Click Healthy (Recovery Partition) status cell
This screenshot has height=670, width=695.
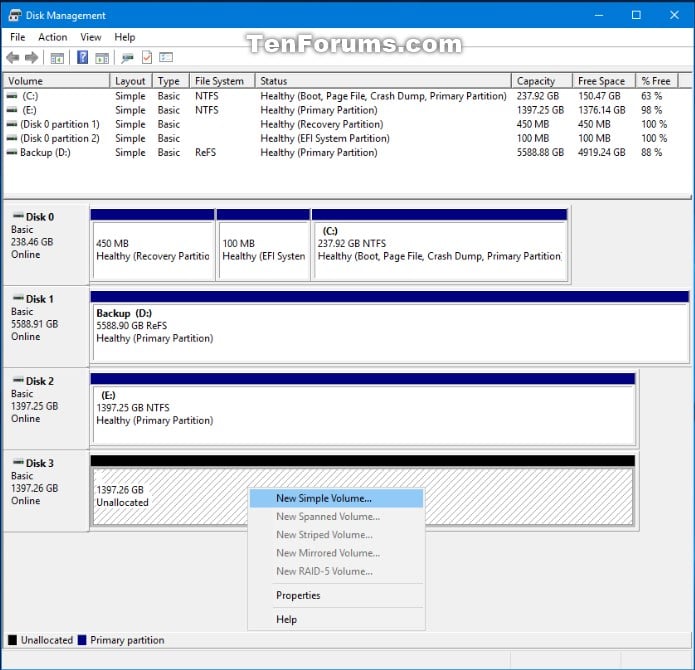tap(322, 124)
